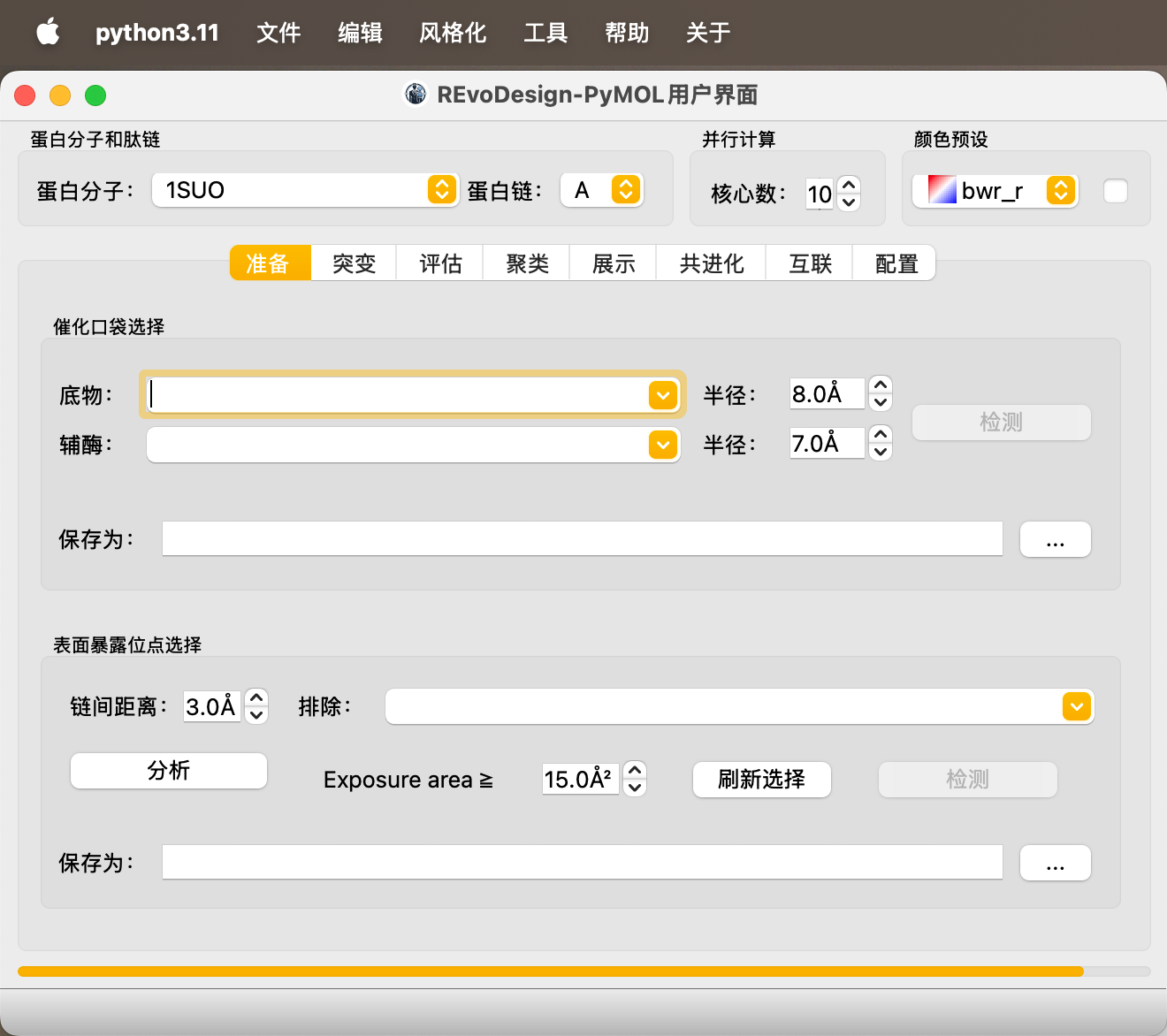Click the REvoDesign title bar icon

(x=416, y=94)
